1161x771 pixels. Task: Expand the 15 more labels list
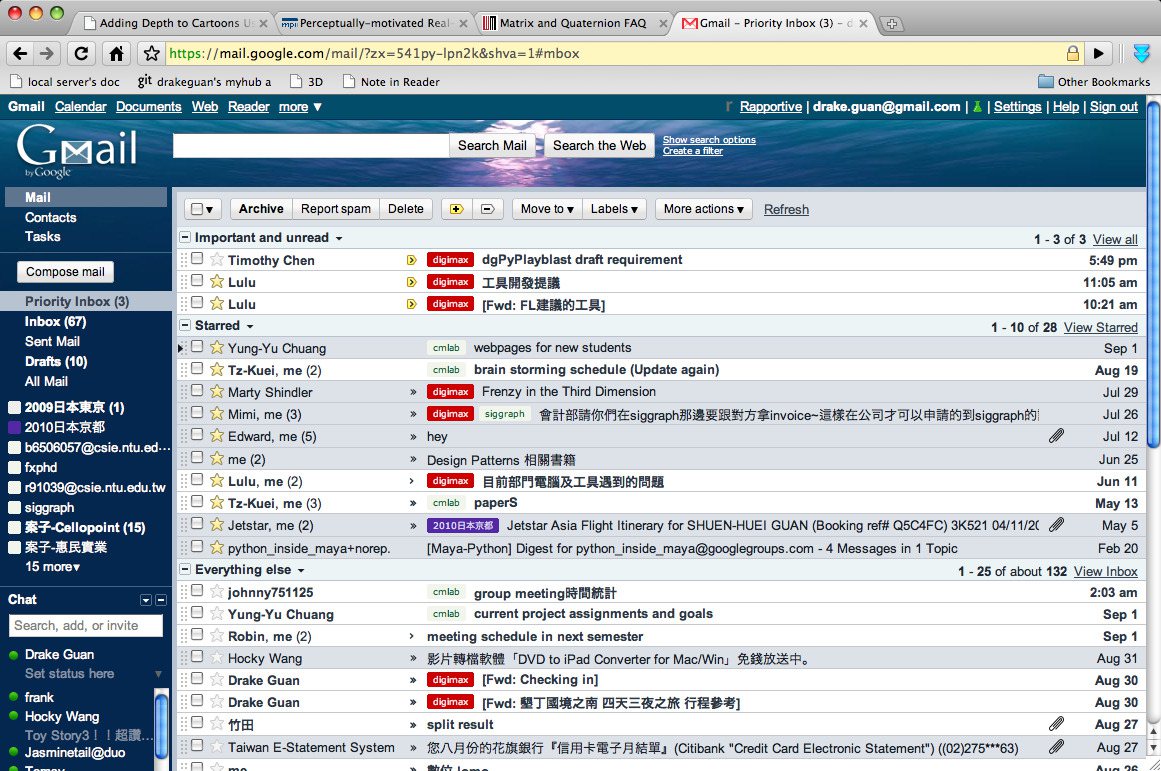click(53, 567)
